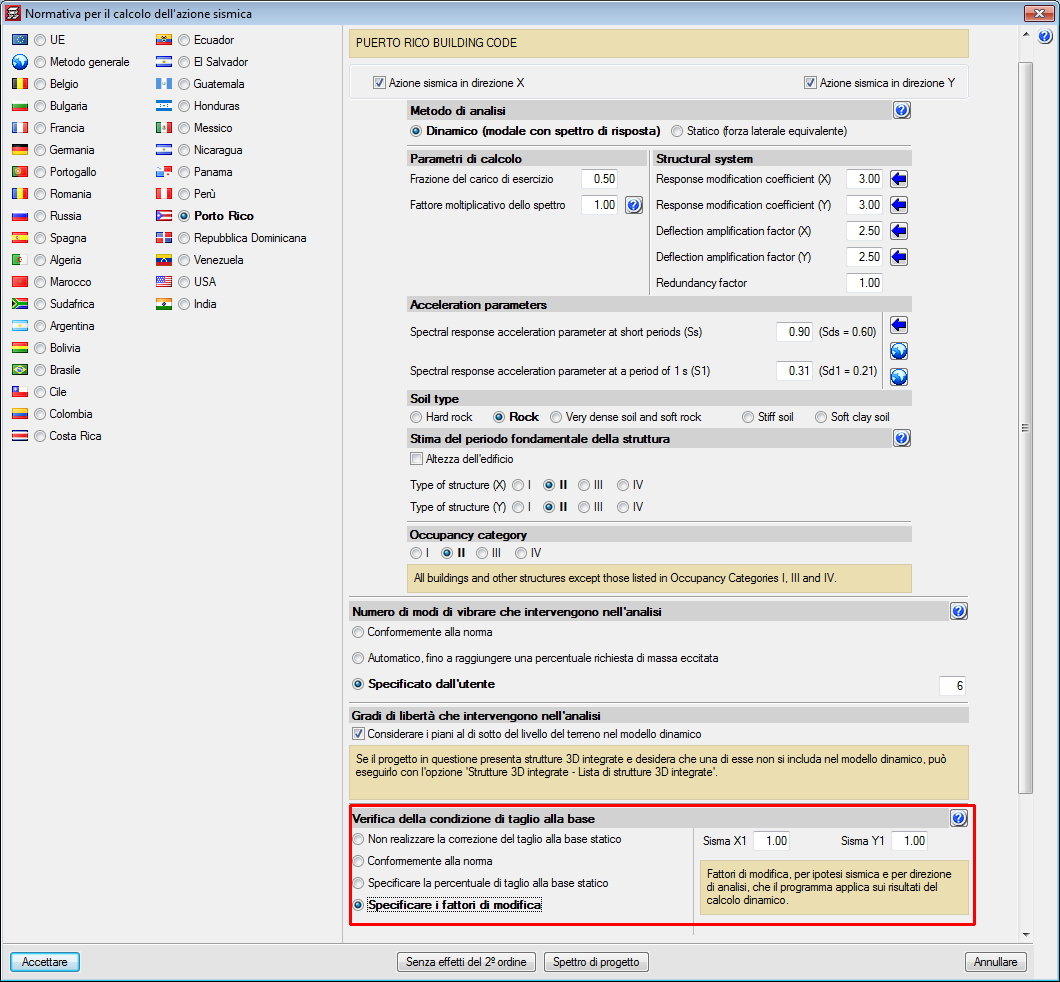The height and width of the screenshot is (982, 1060).
Task: Select Italia-alternative Spagna country option
Action: [x=40, y=238]
